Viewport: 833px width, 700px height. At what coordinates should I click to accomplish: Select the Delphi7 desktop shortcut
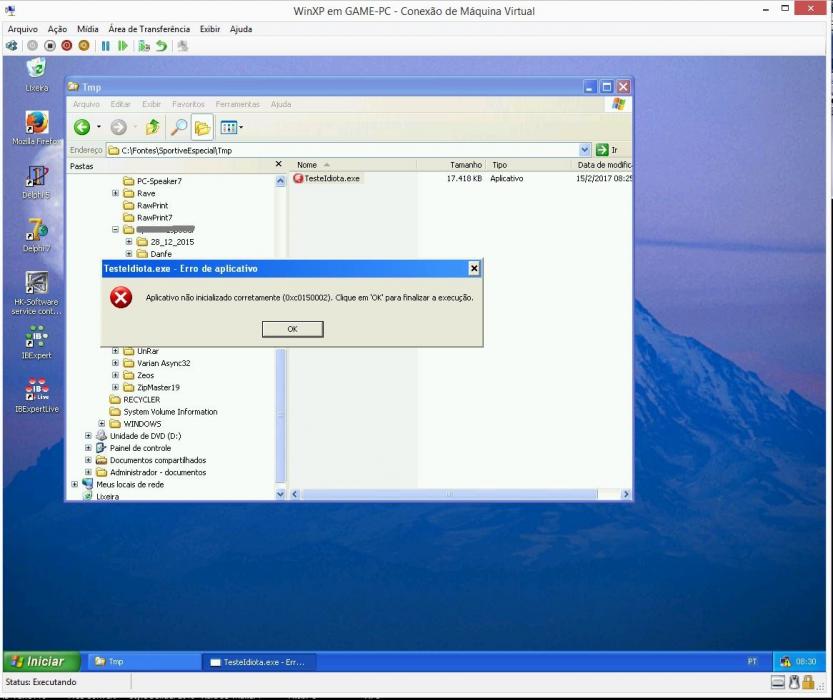37,235
